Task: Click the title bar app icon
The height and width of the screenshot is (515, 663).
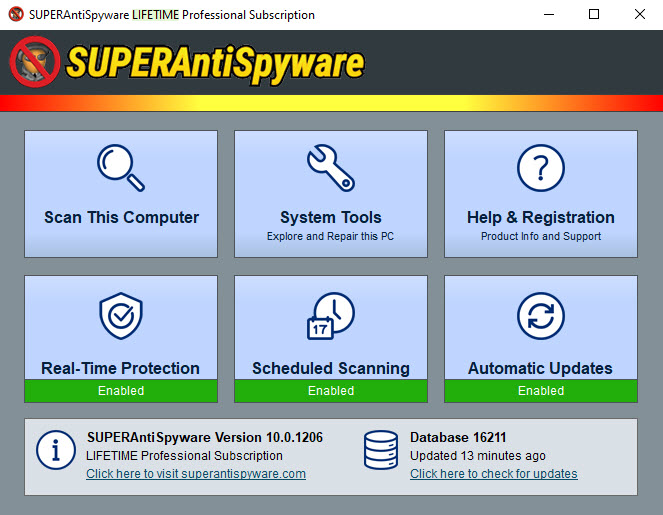Action: tap(16, 14)
